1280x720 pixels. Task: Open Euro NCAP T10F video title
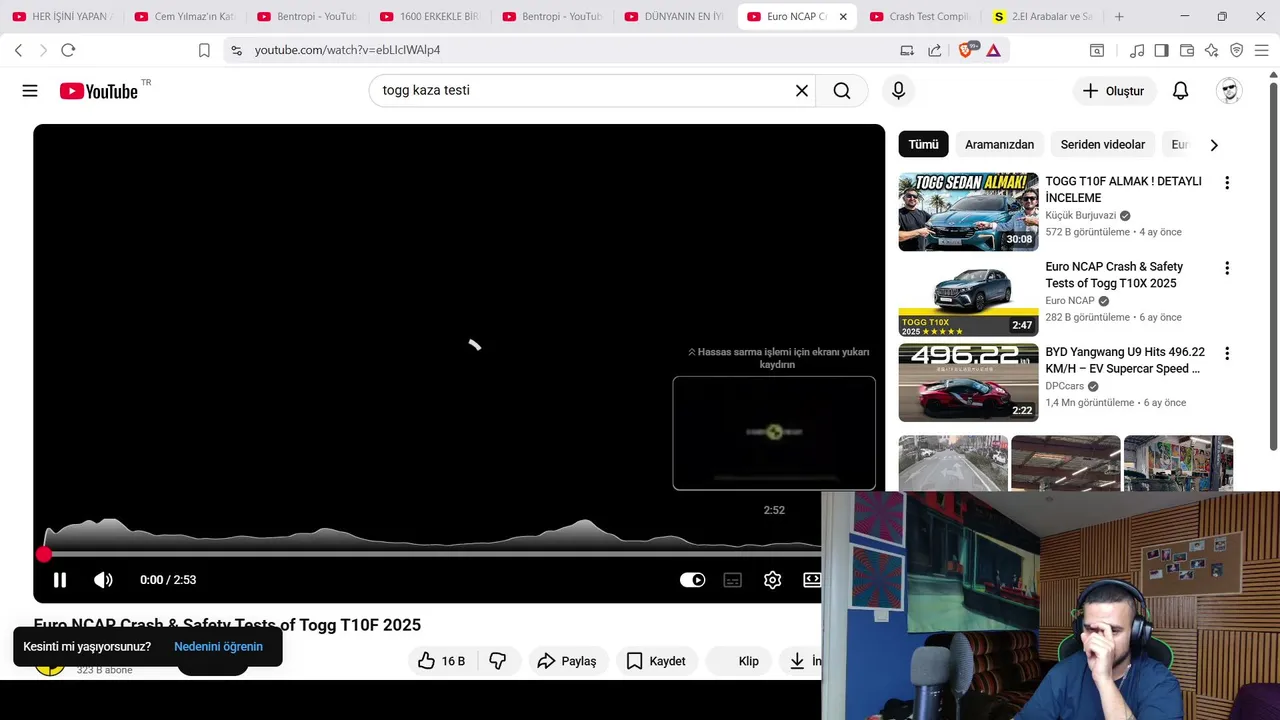227,625
